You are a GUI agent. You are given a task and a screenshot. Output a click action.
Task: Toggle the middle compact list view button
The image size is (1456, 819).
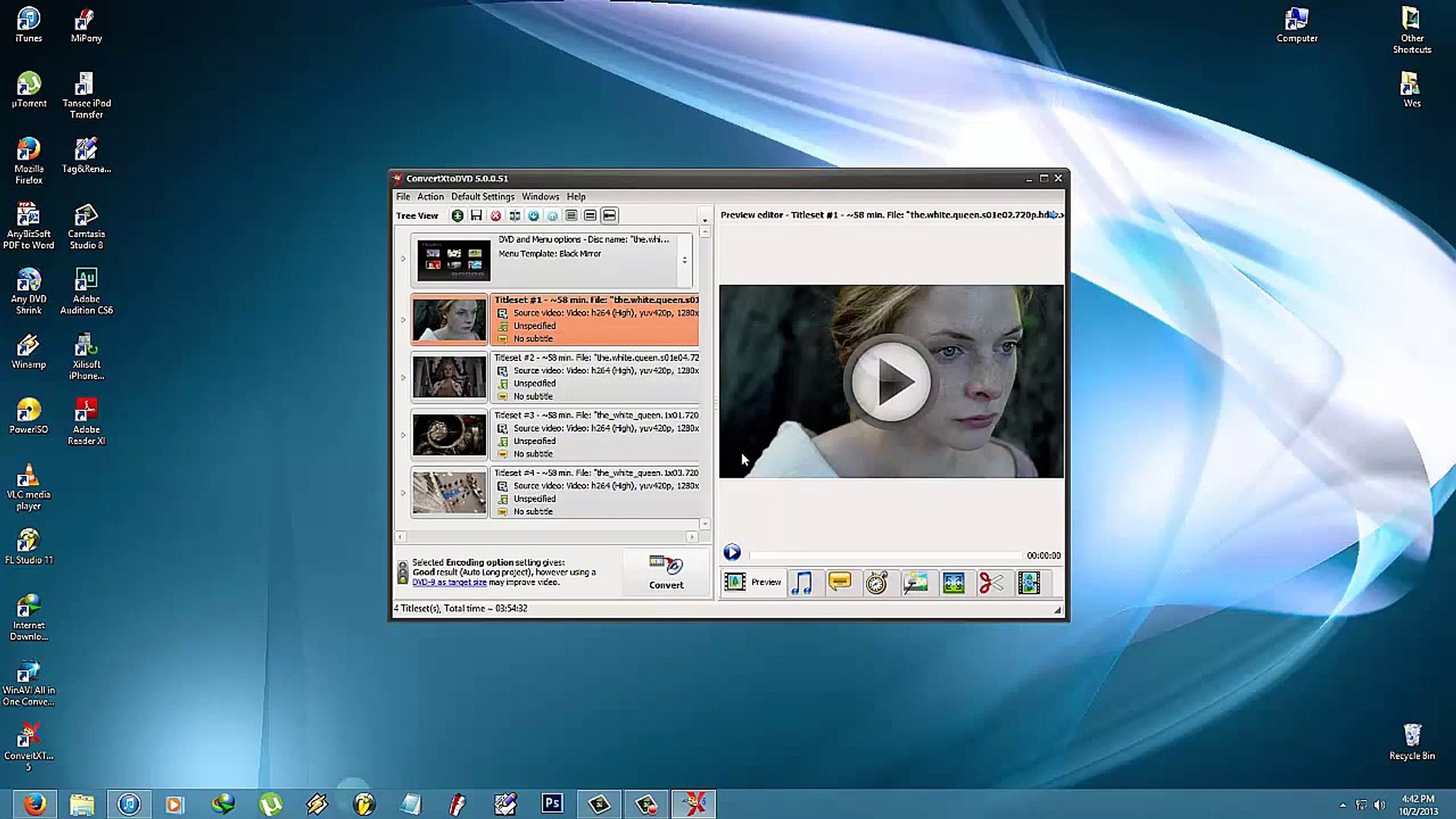tap(590, 216)
